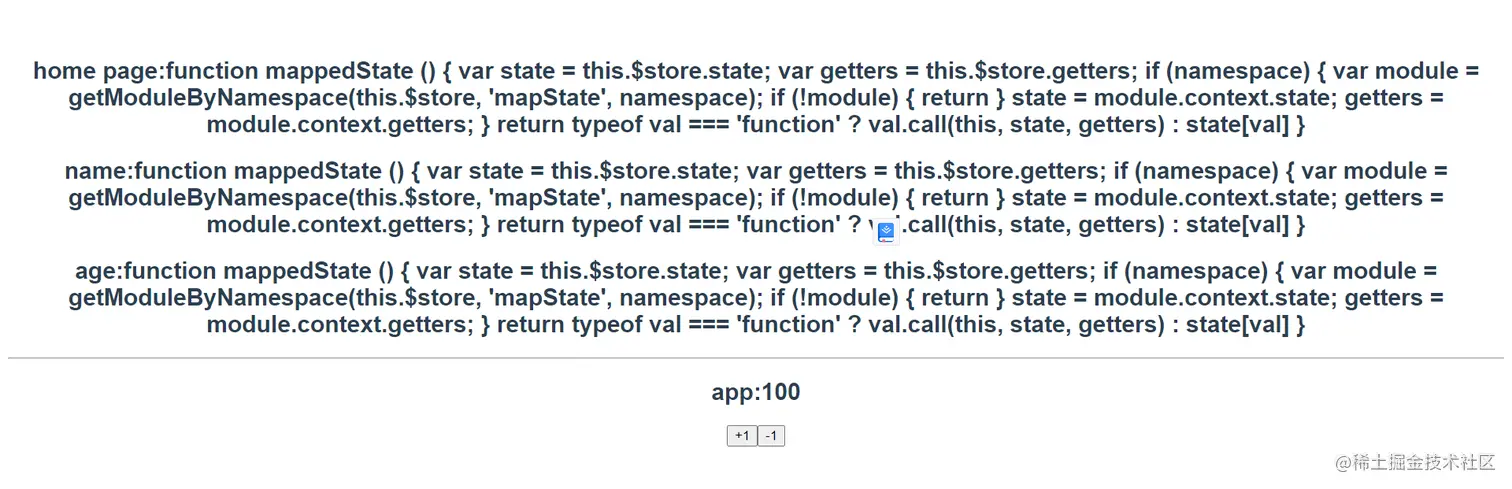Click the 'home page:function' label text
The height and width of the screenshot is (489, 1512).
[147, 71]
